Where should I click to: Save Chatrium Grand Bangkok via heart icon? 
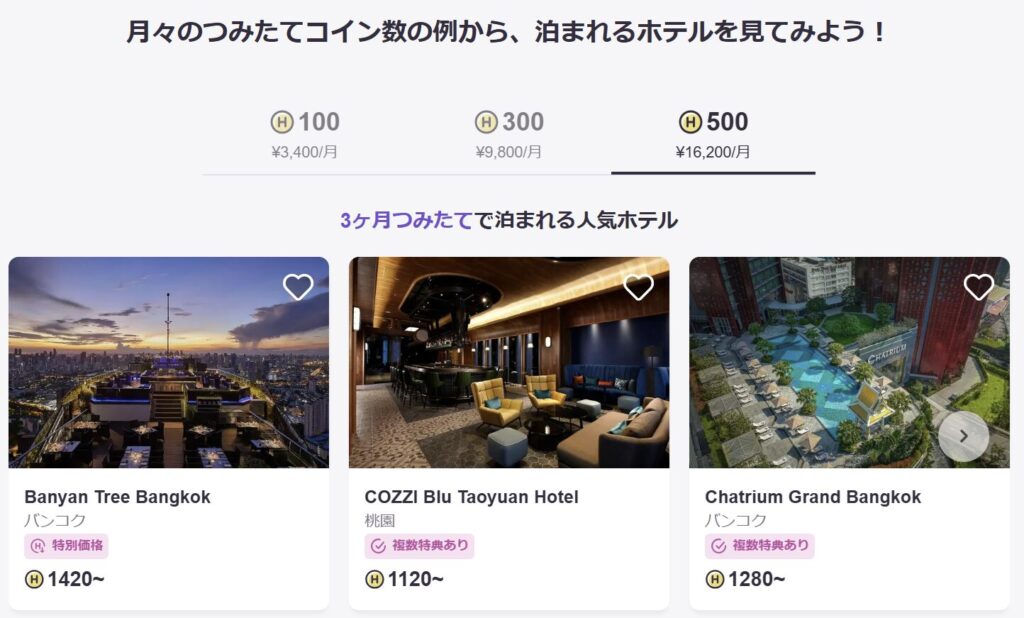(978, 287)
